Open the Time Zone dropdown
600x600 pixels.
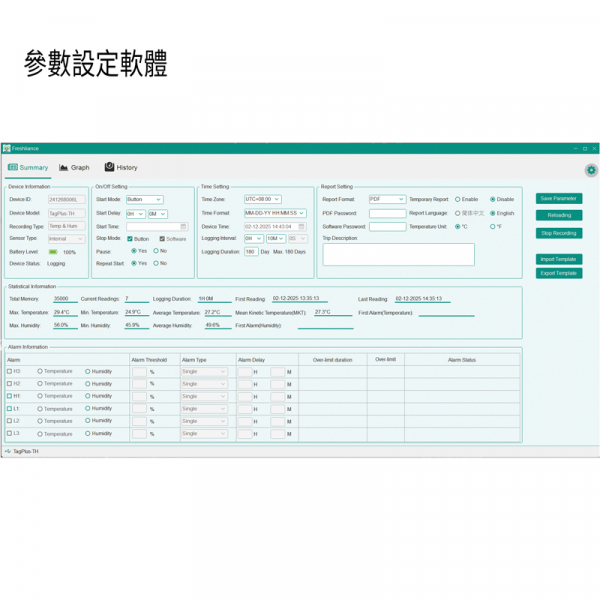pos(263,199)
